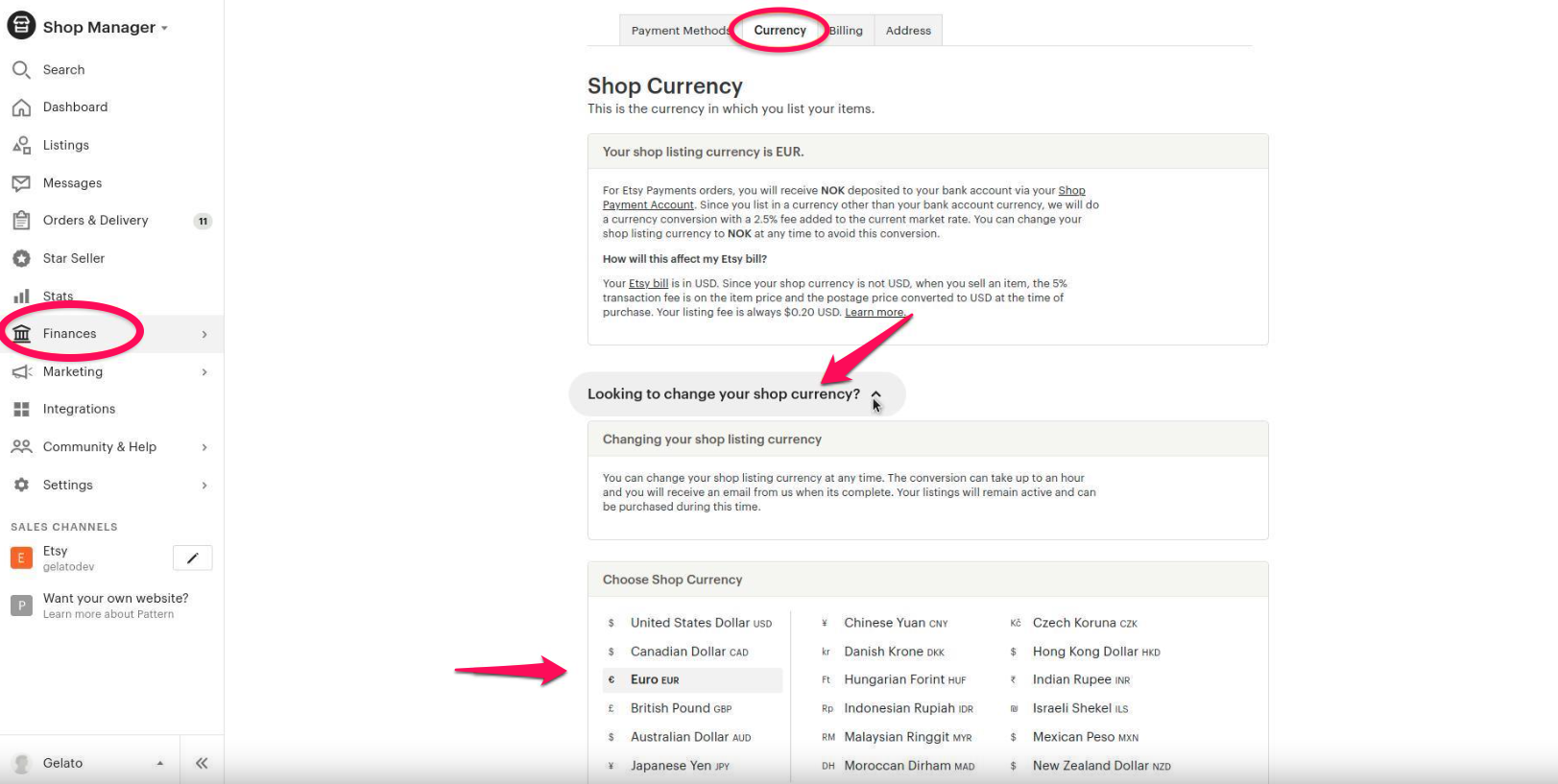
Task: Expand the Marketing submenu chevron
Action: pyautogui.click(x=204, y=371)
